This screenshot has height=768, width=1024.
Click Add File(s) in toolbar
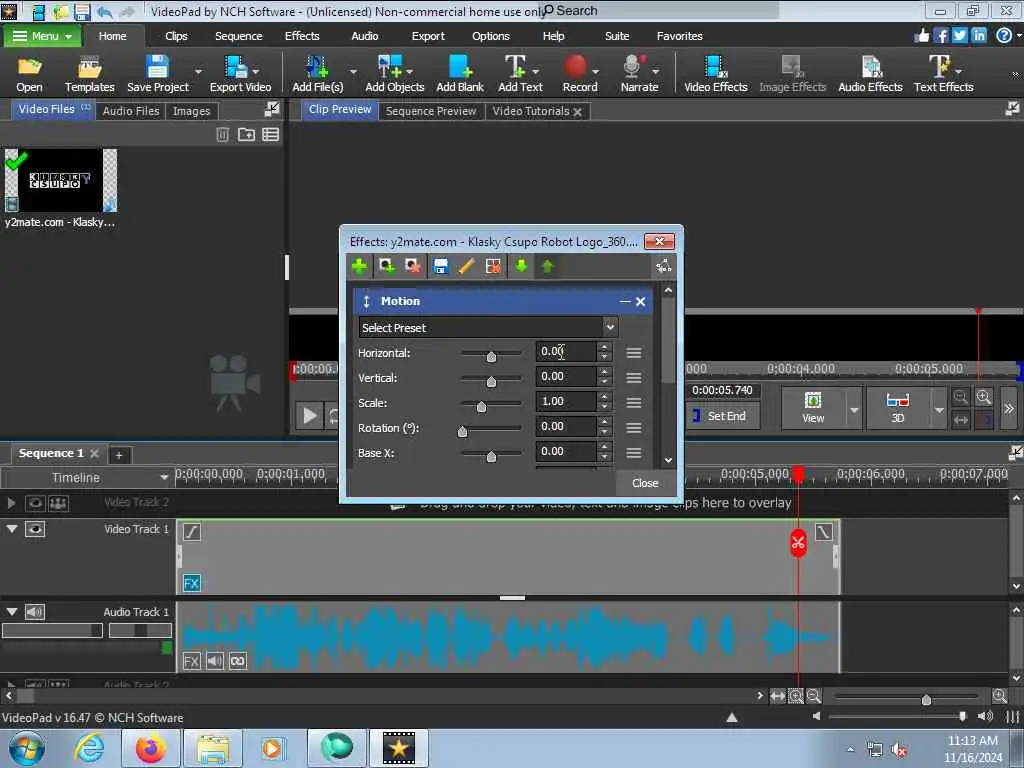[317, 74]
